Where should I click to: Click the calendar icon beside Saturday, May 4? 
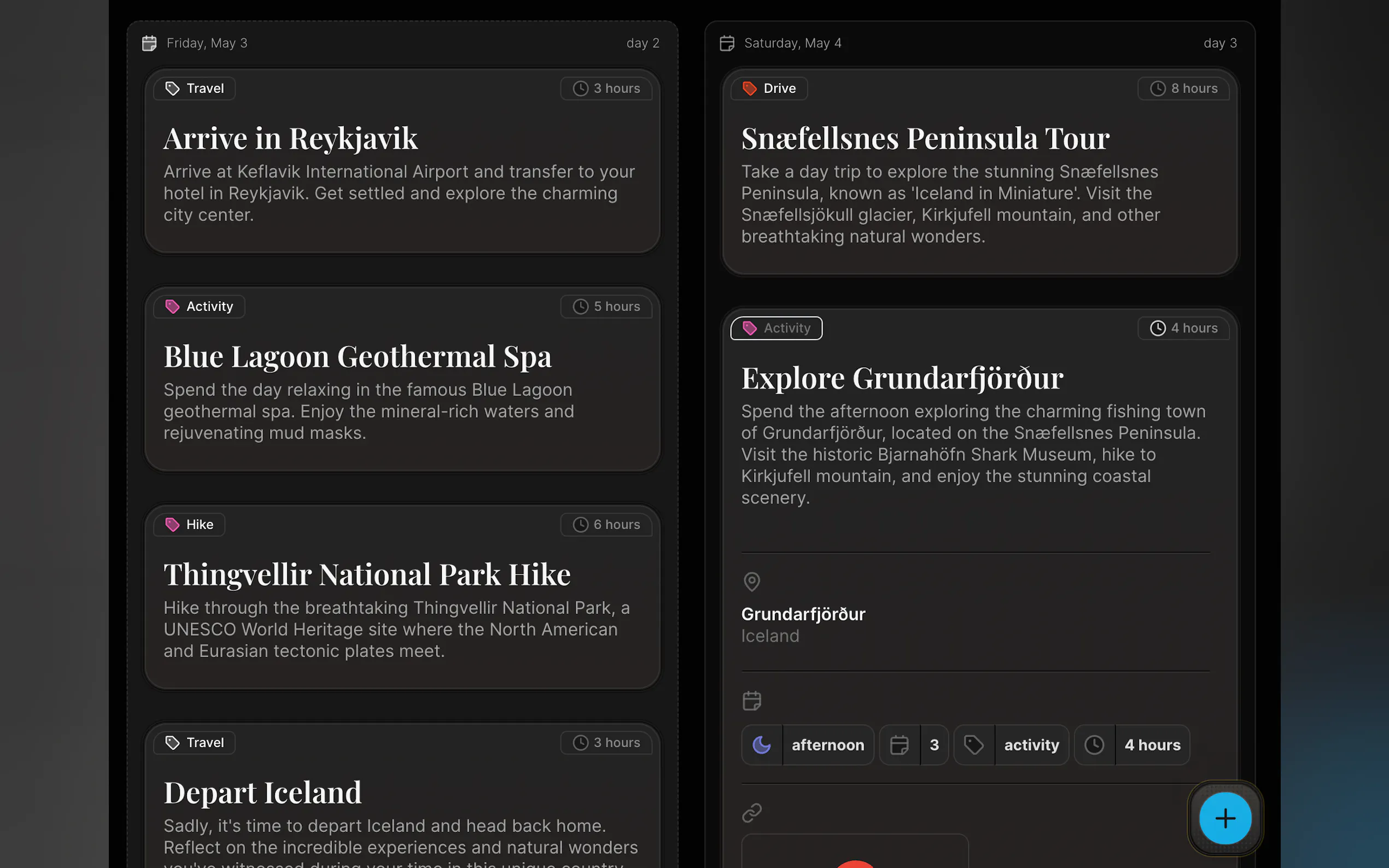pos(727,43)
